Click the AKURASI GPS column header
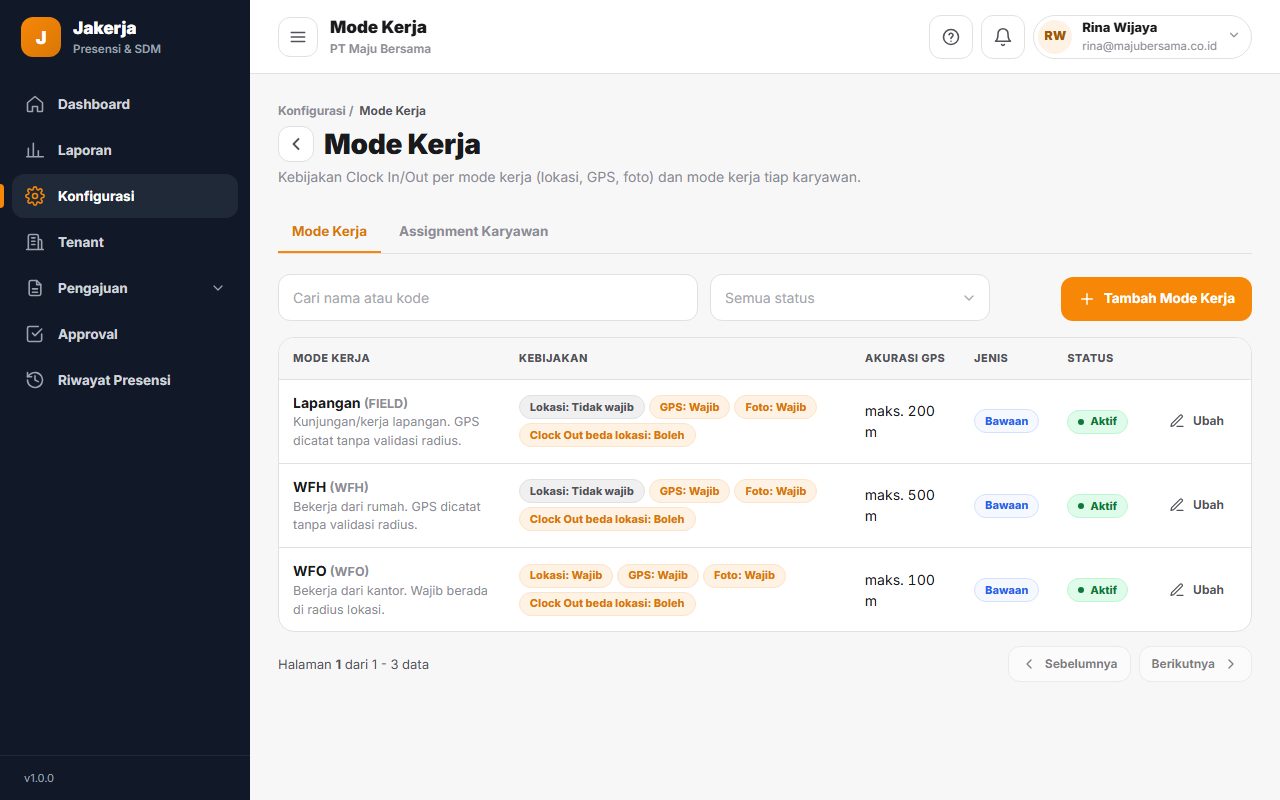The image size is (1280, 800). point(905,358)
